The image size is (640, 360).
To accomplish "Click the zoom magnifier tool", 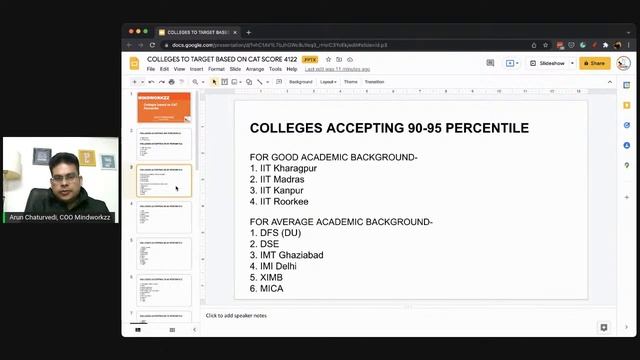I will [x=195, y=82].
